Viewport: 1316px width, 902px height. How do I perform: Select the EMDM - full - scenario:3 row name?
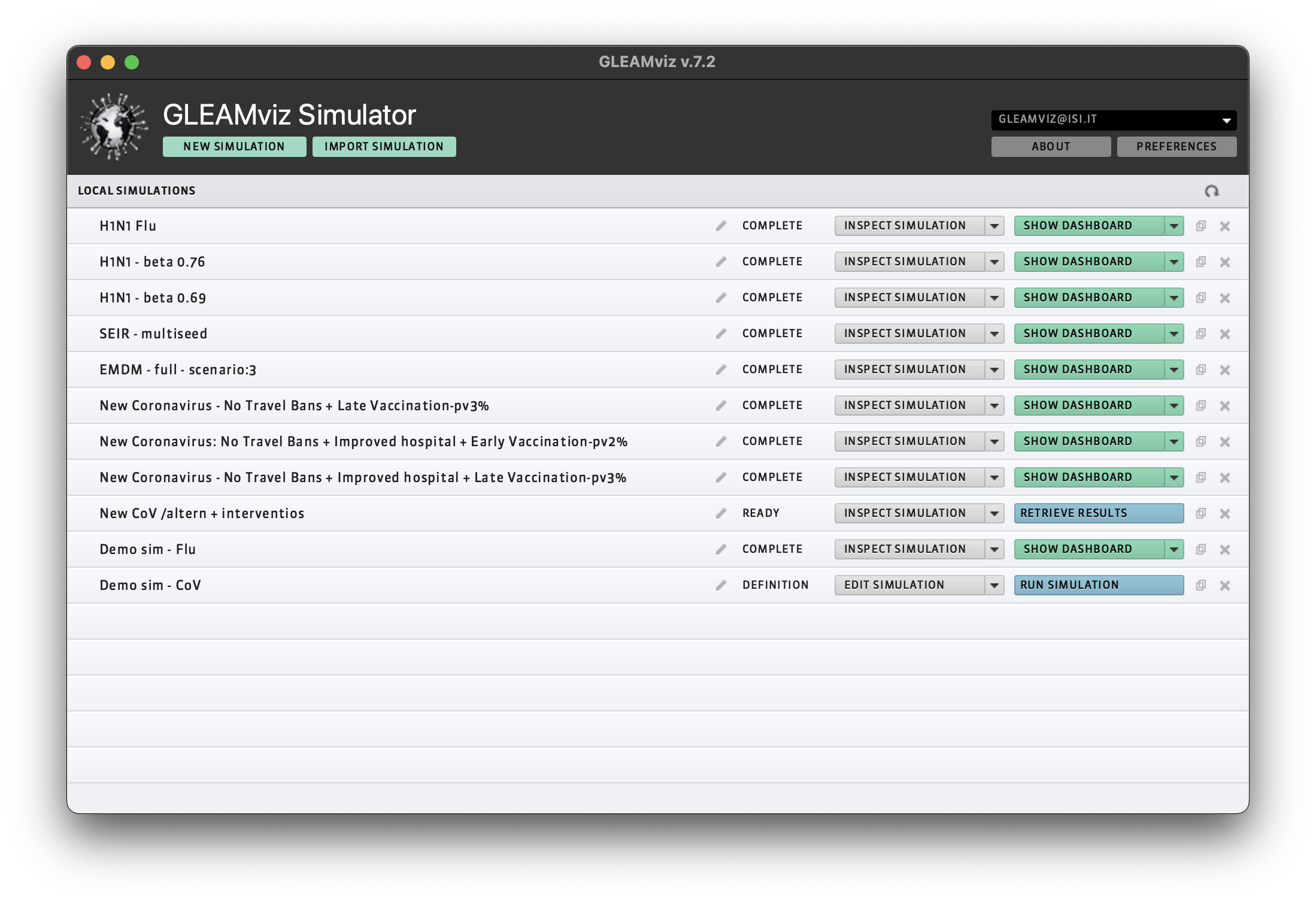178,370
